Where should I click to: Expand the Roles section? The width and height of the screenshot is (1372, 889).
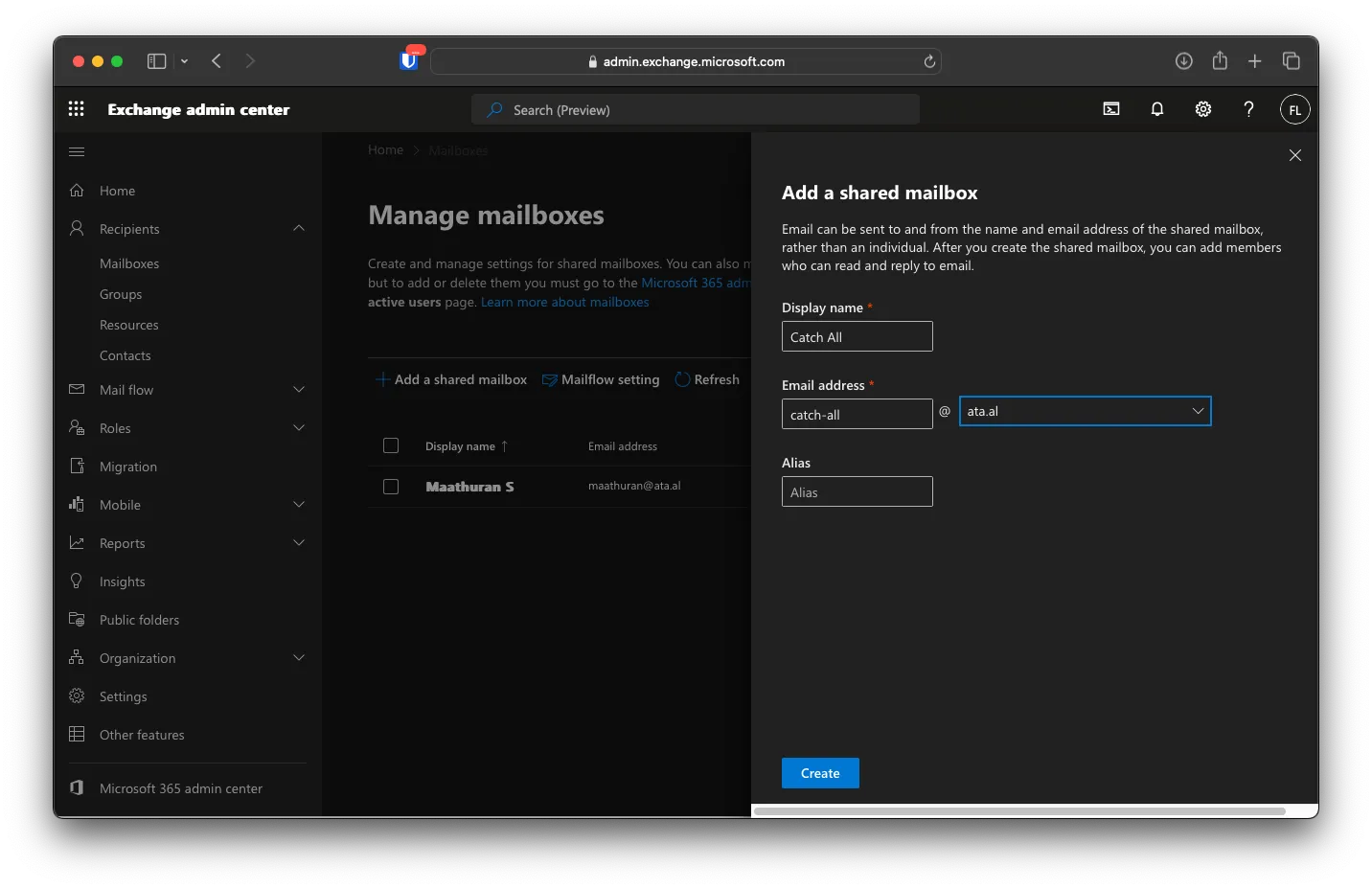pyautogui.click(x=299, y=427)
